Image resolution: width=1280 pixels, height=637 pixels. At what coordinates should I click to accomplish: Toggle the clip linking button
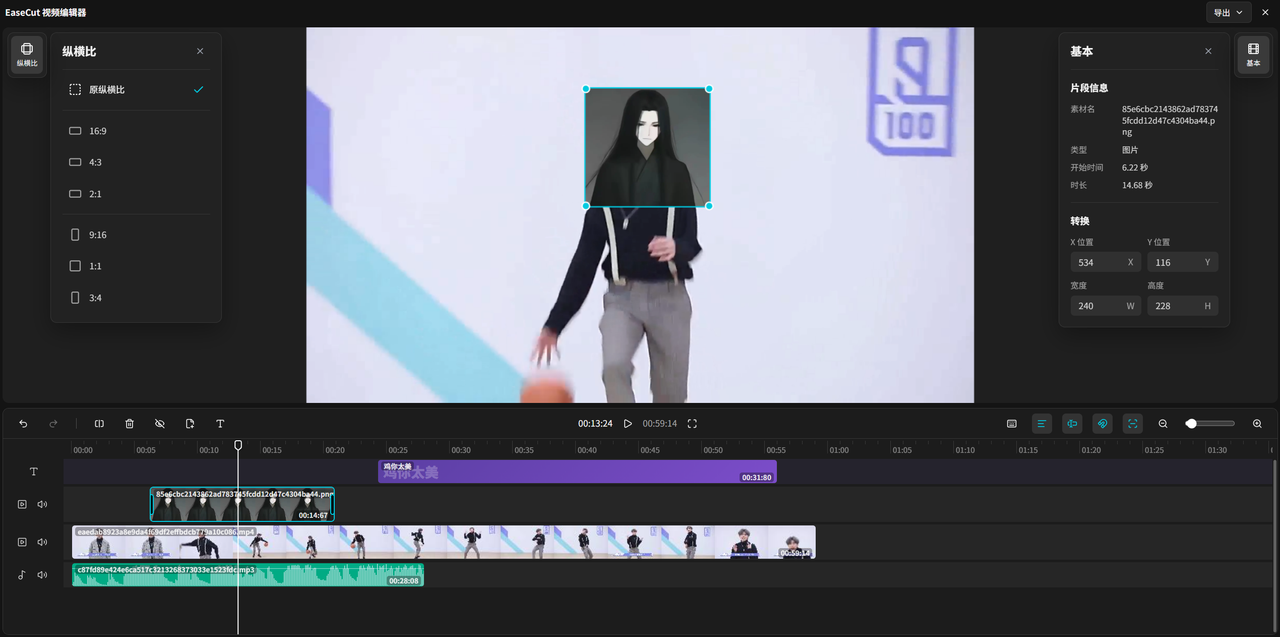(x=1102, y=424)
